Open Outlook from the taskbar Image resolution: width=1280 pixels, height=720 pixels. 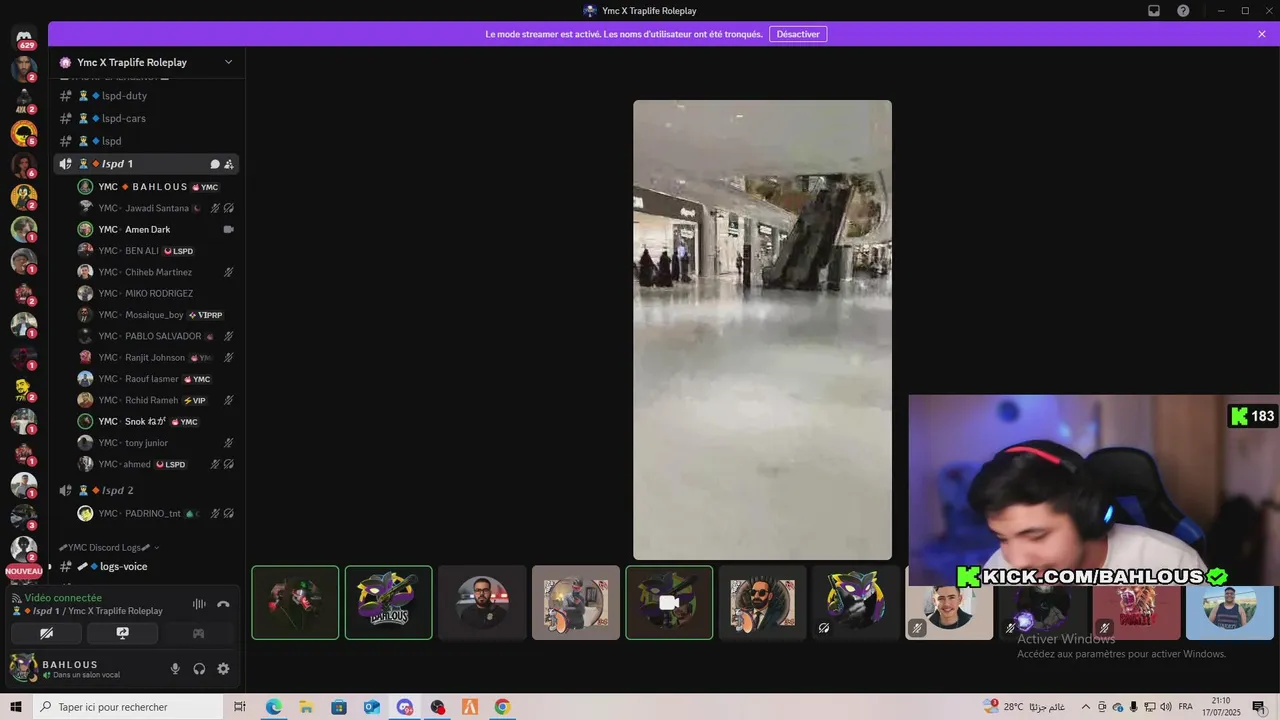(372, 707)
